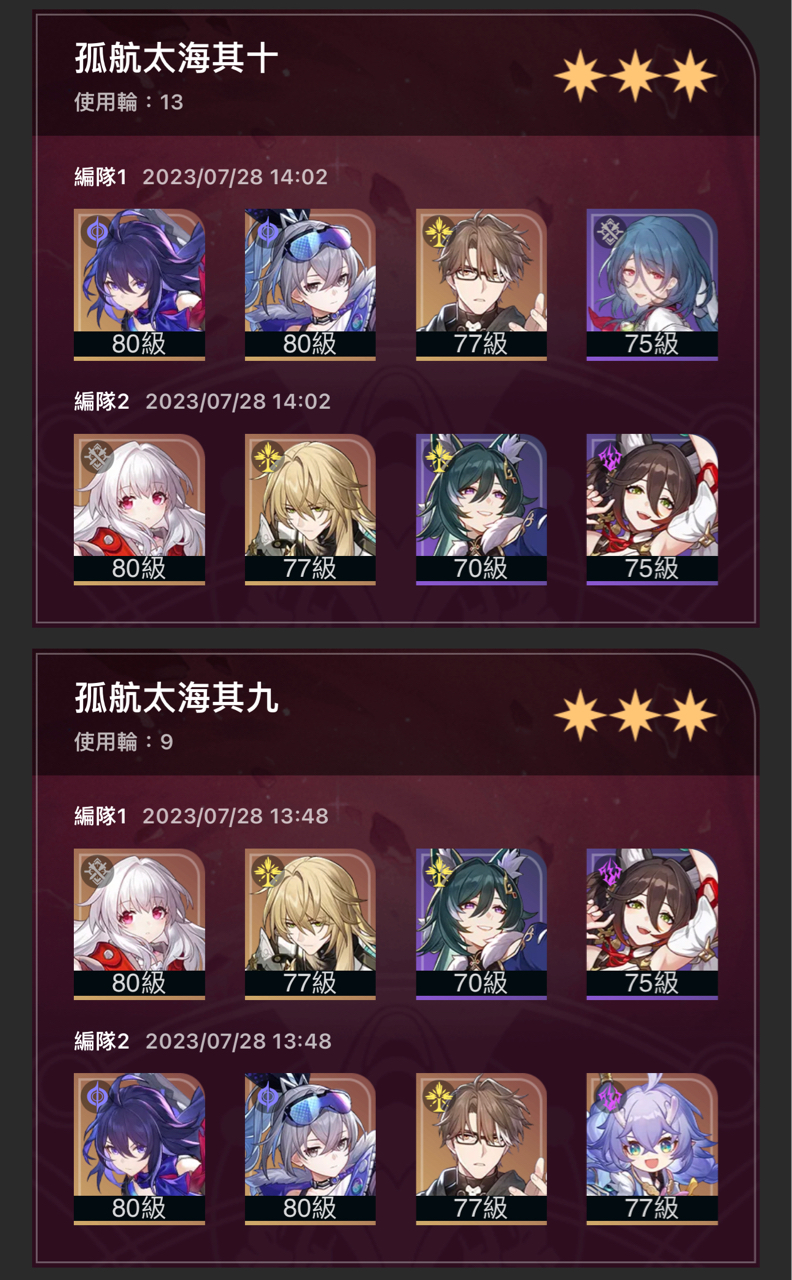The height and width of the screenshot is (1280, 792).
Task: Tap Seele's portrait in 孤航太海其十 編隊1
Action: [139, 284]
